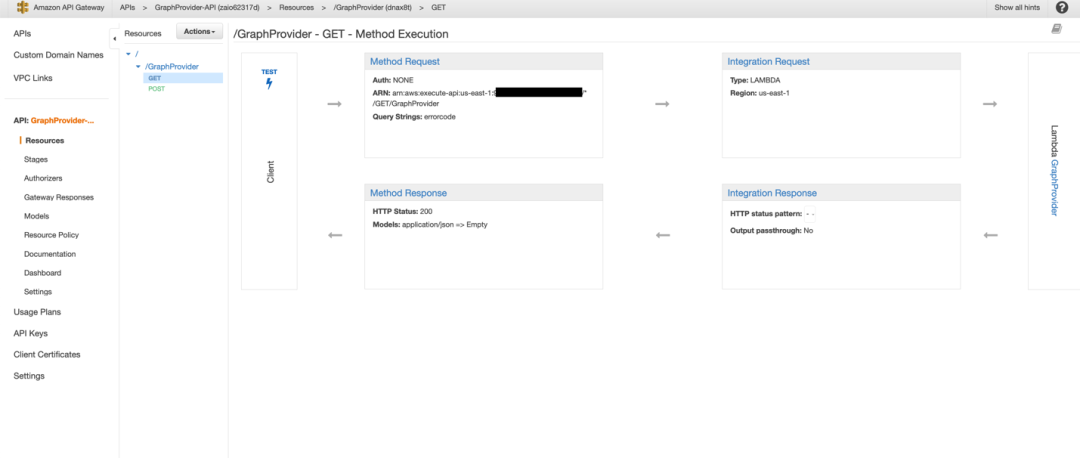This screenshot has height=458, width=1080.
Task: Open Documentation in the sidebar
Action: click(x=50, y=254)
